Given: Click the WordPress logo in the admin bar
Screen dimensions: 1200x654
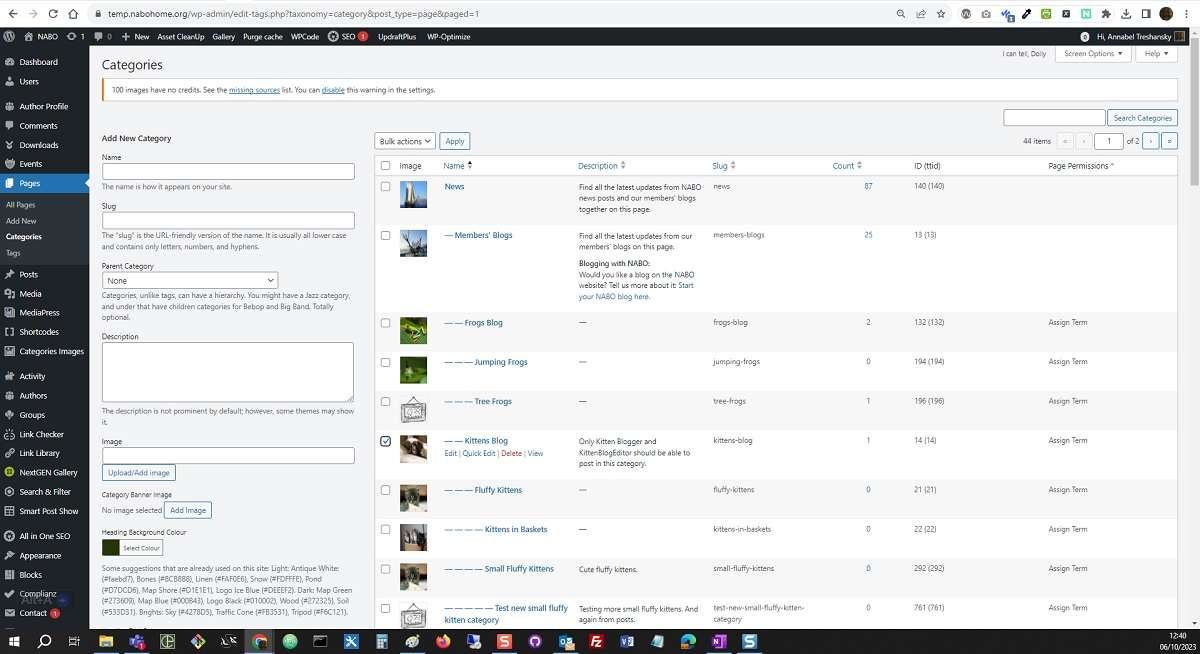Looking at the screenshot, I should click(9, 36).
